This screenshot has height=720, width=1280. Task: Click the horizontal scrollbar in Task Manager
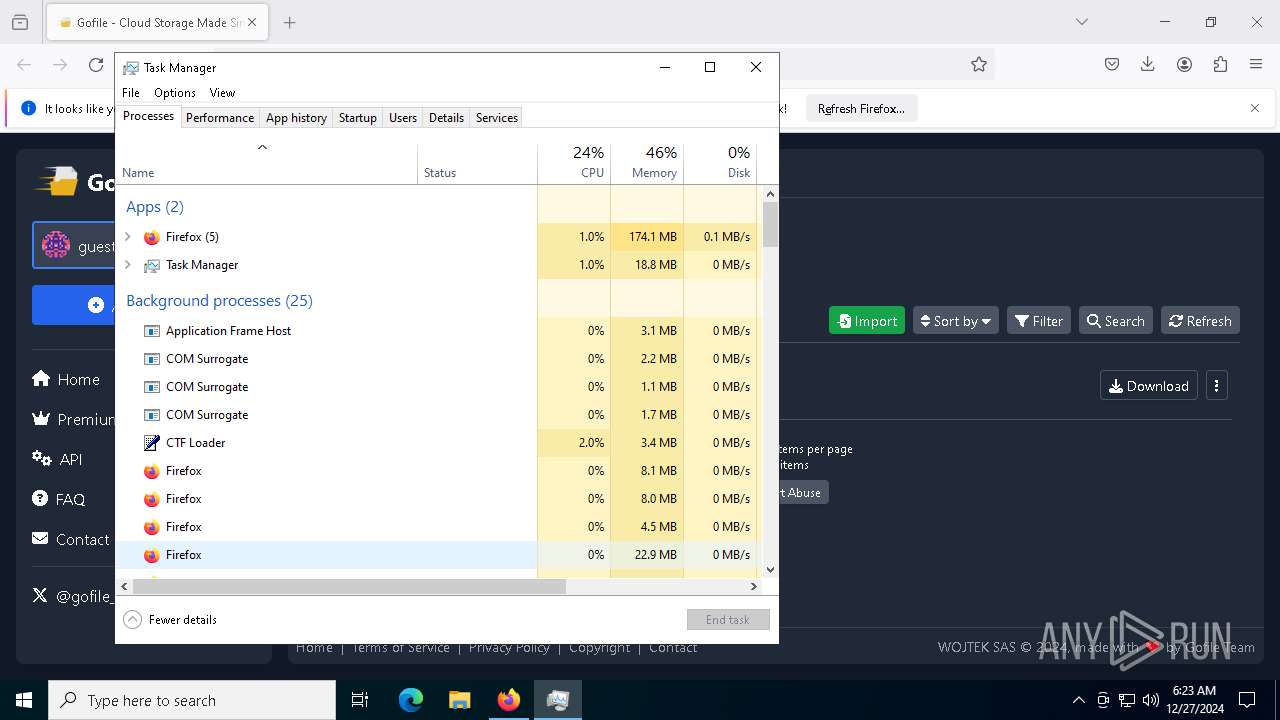tap(349, 586)
